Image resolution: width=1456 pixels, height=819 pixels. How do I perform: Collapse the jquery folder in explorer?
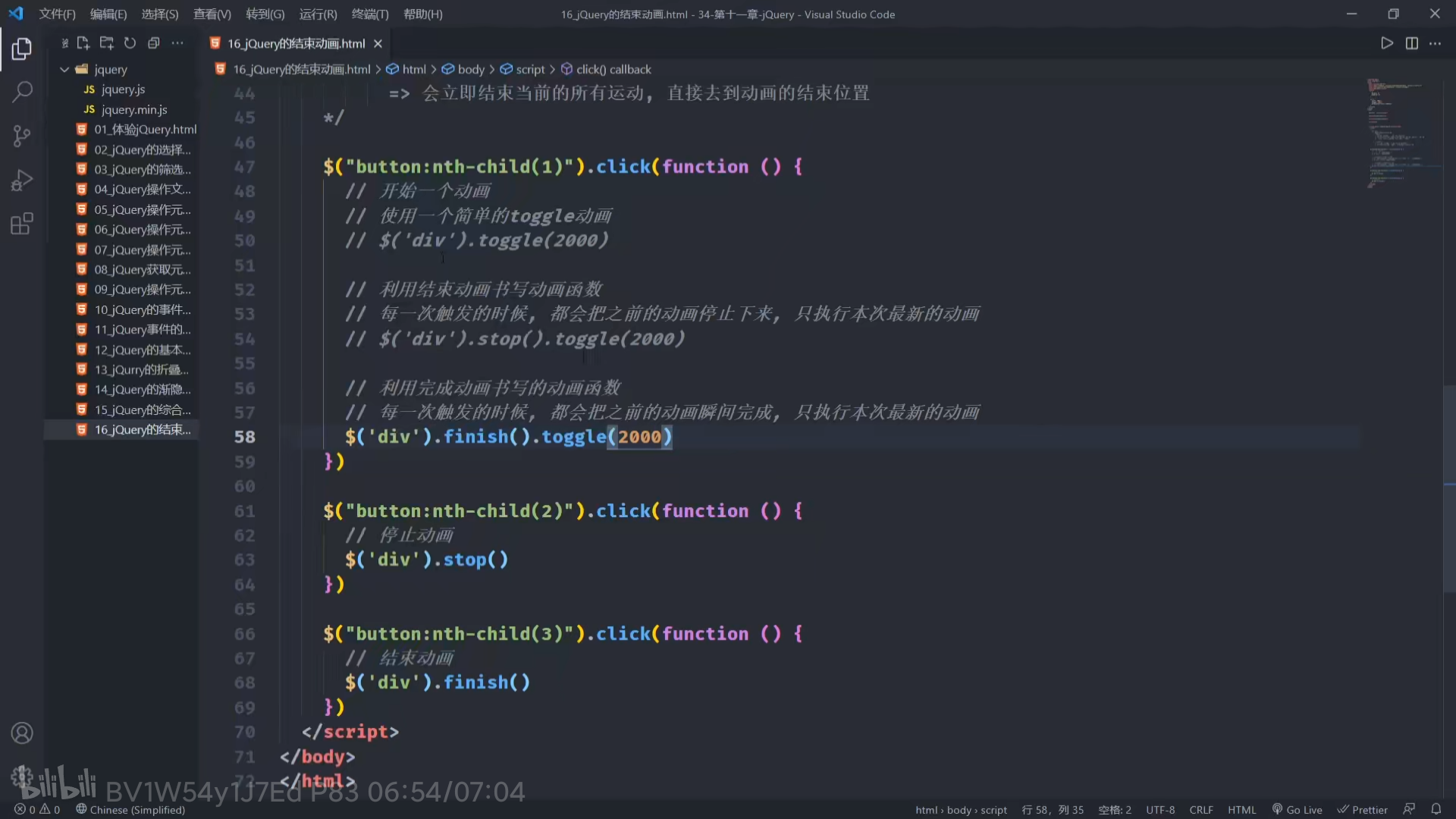[64, 69]
